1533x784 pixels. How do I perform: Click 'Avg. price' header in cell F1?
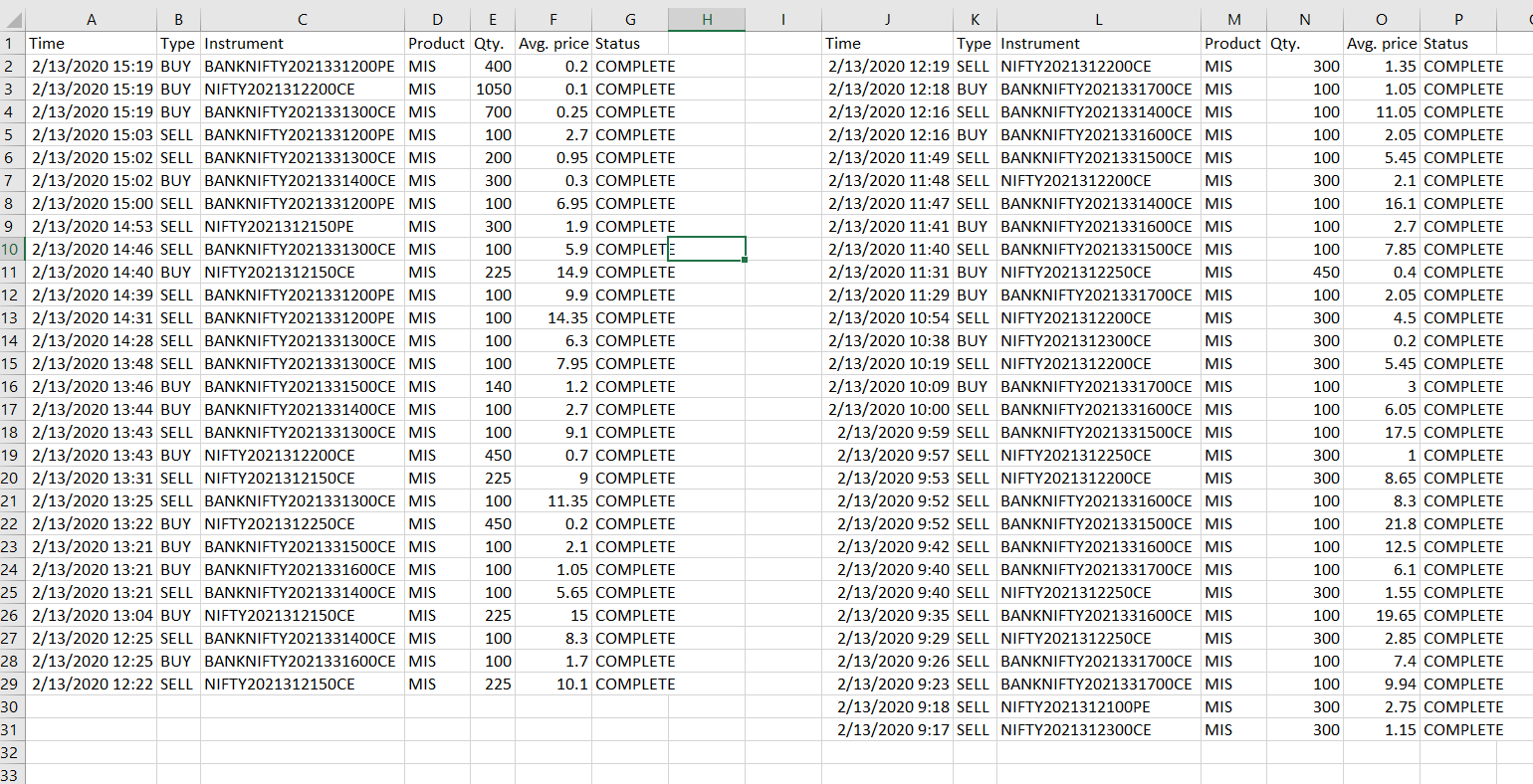click(552, 43)
